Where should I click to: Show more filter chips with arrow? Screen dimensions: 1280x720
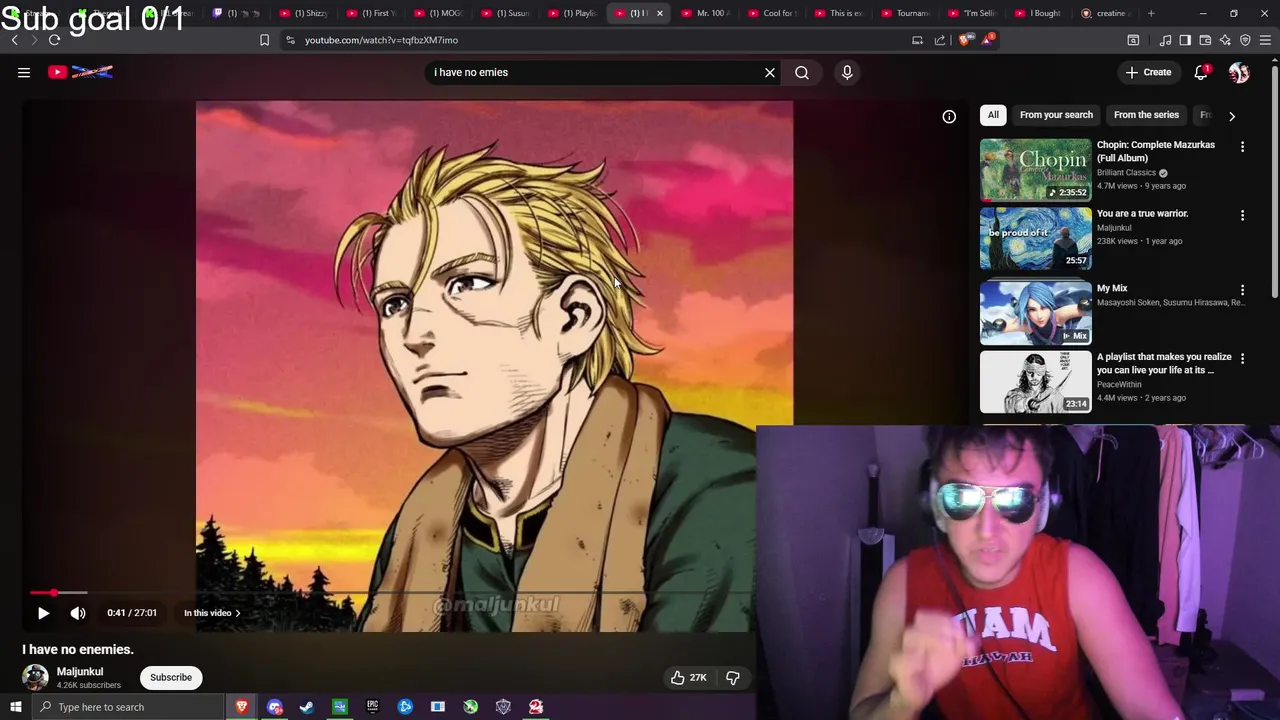point(1232,116)
